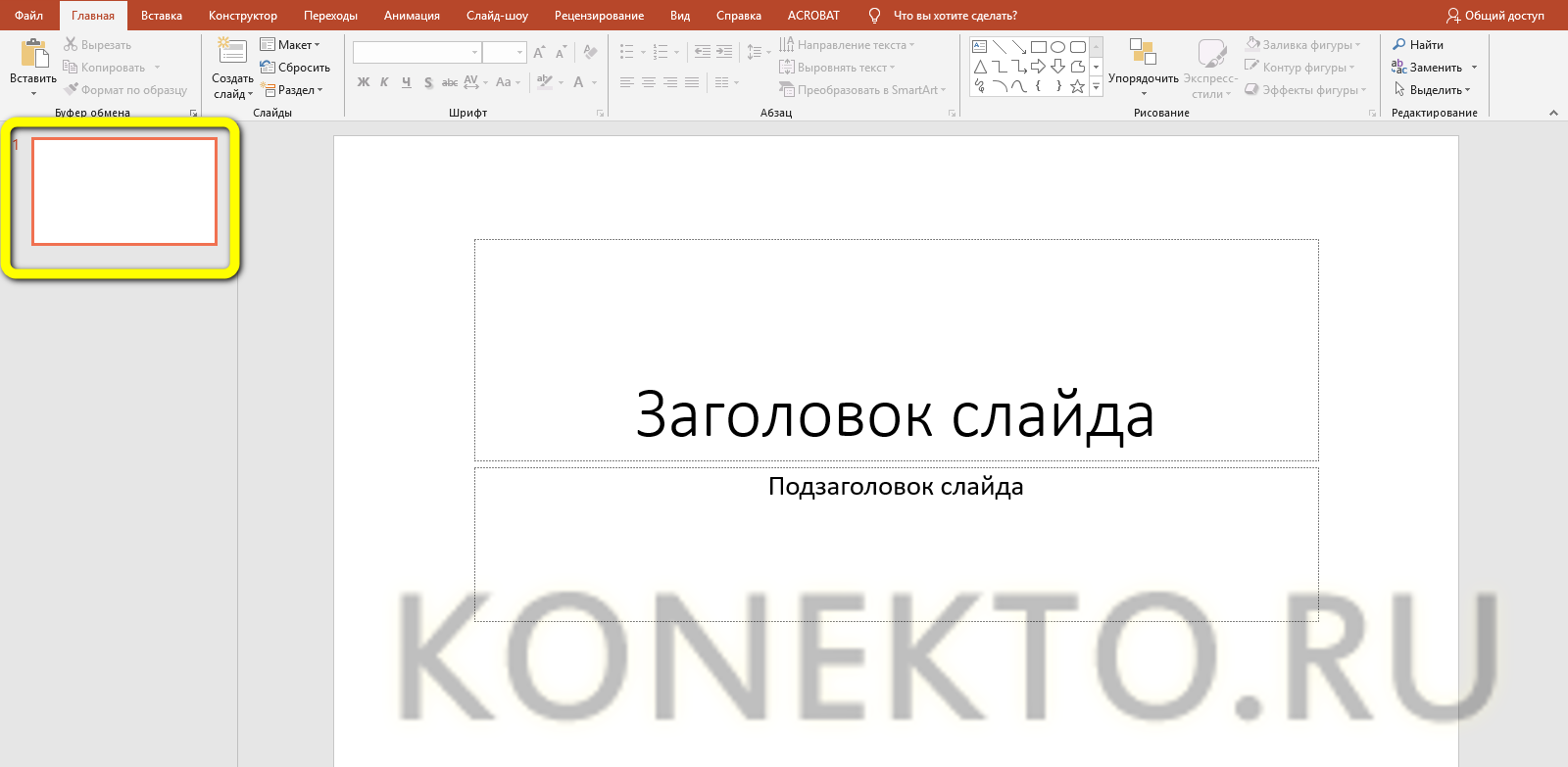
Task: Open the font name combo box
Action: point(417,52)
